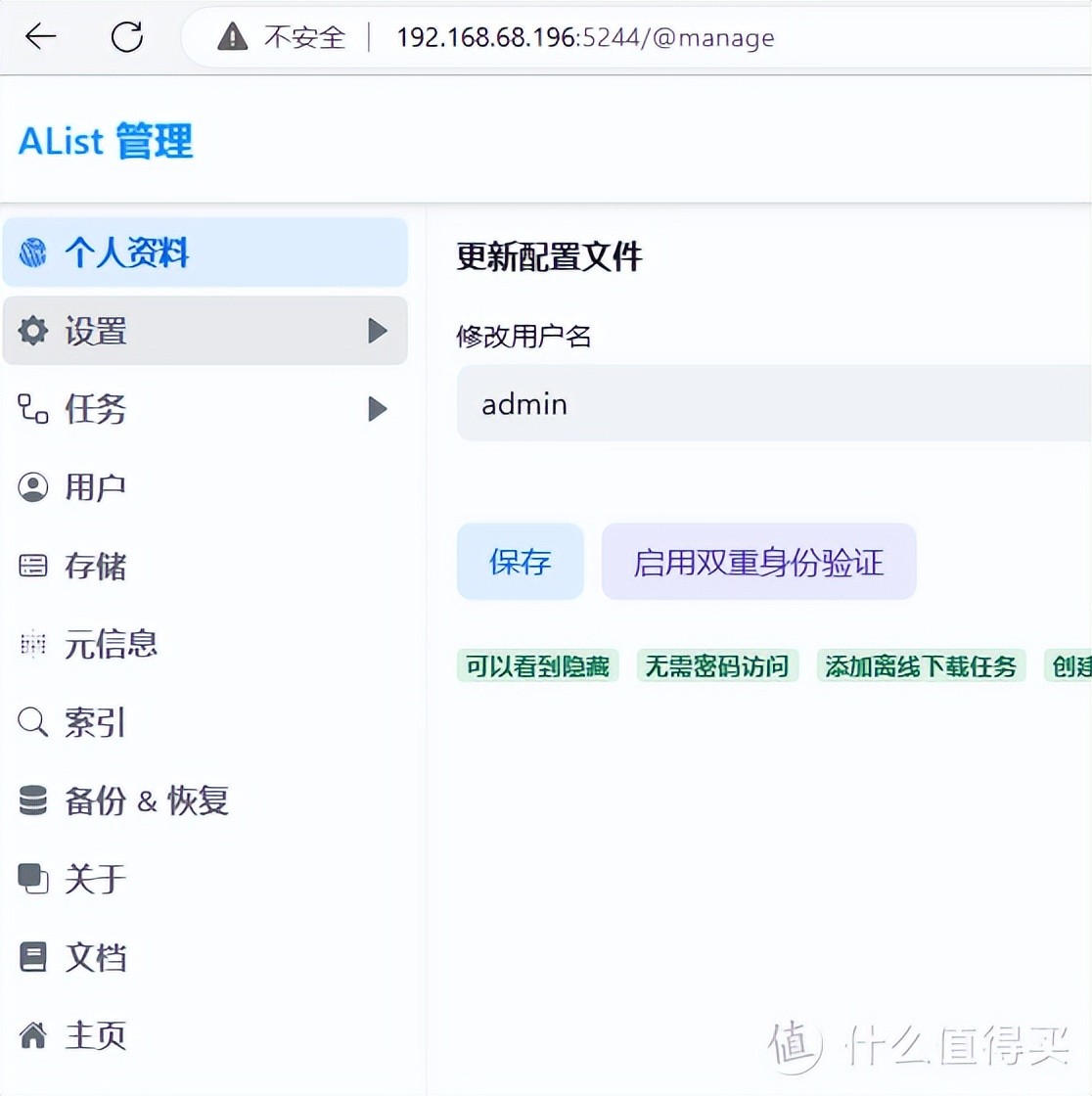This screenshot has width=1092, height=1096.
Task: Click the 存储 storage icon
Action: pyautogui.click(x=33, y=566)
